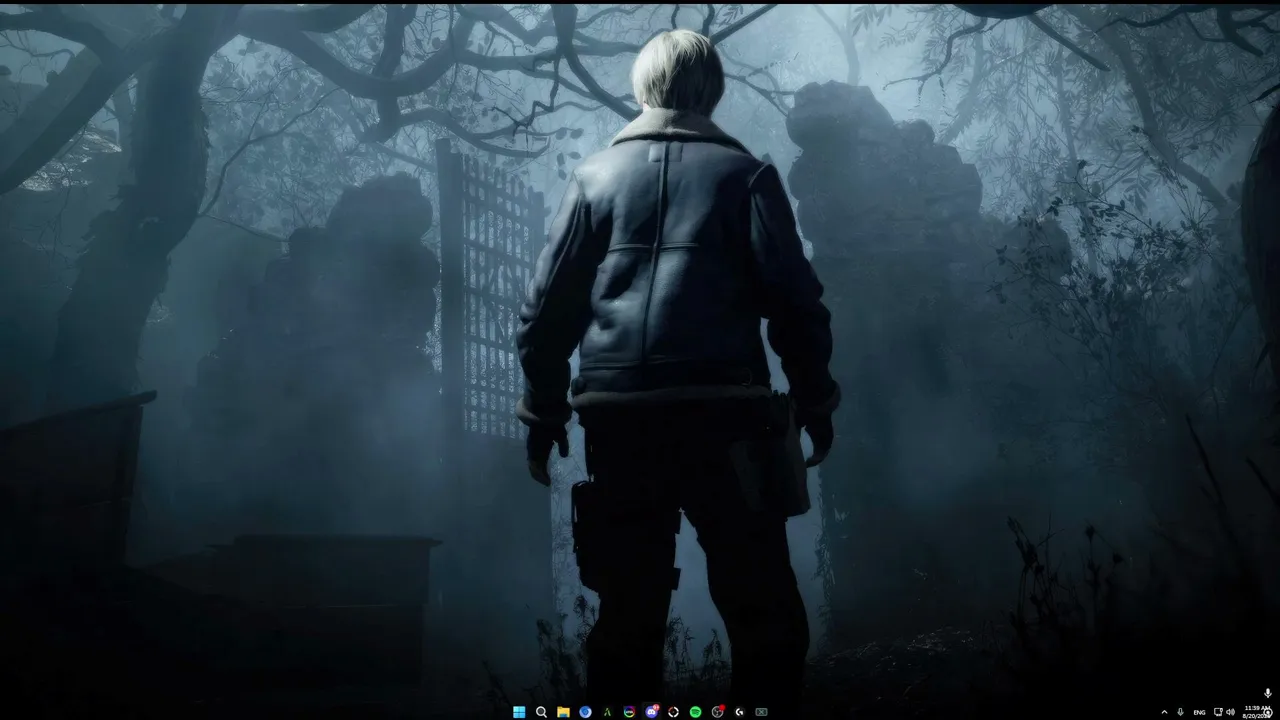Open network settings from the tray
1280x720 pixels.
(x=1218, y=712)
